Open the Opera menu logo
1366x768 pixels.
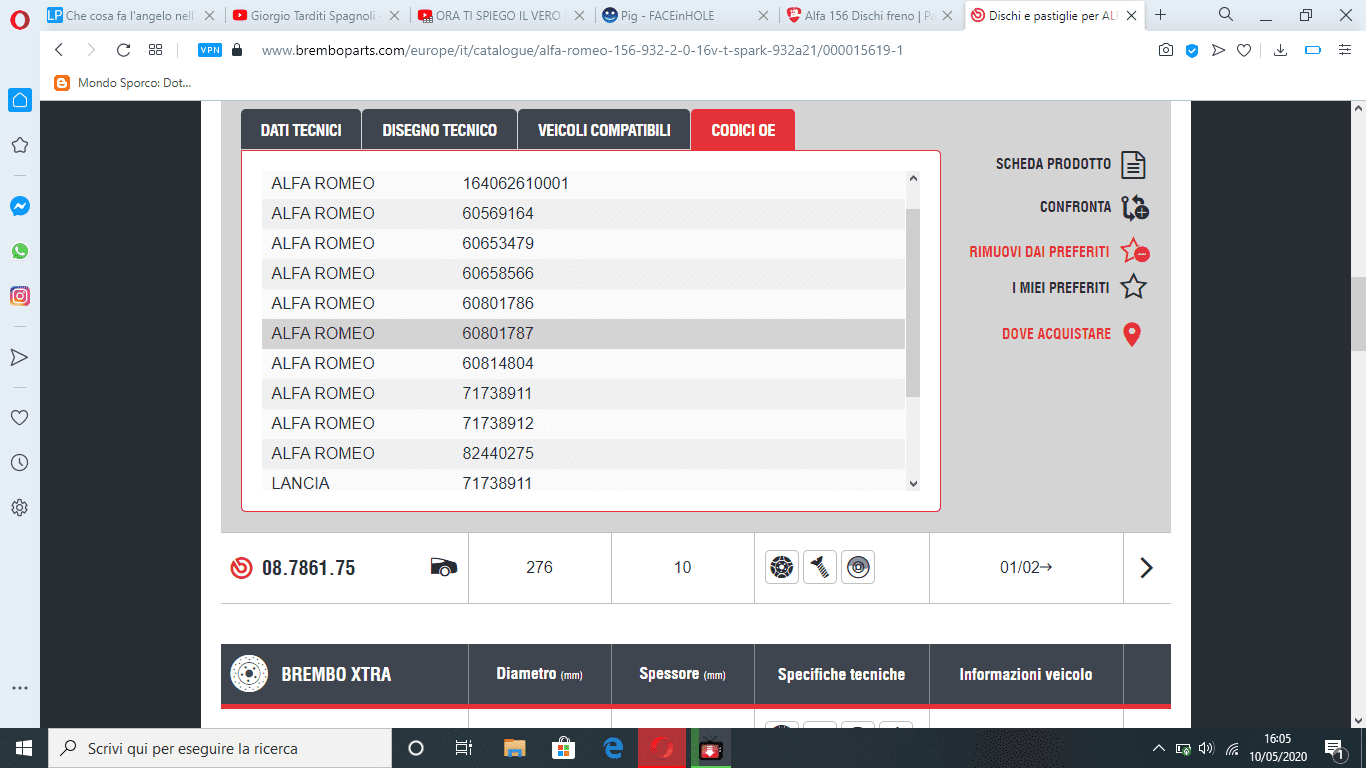coord(20,17)
